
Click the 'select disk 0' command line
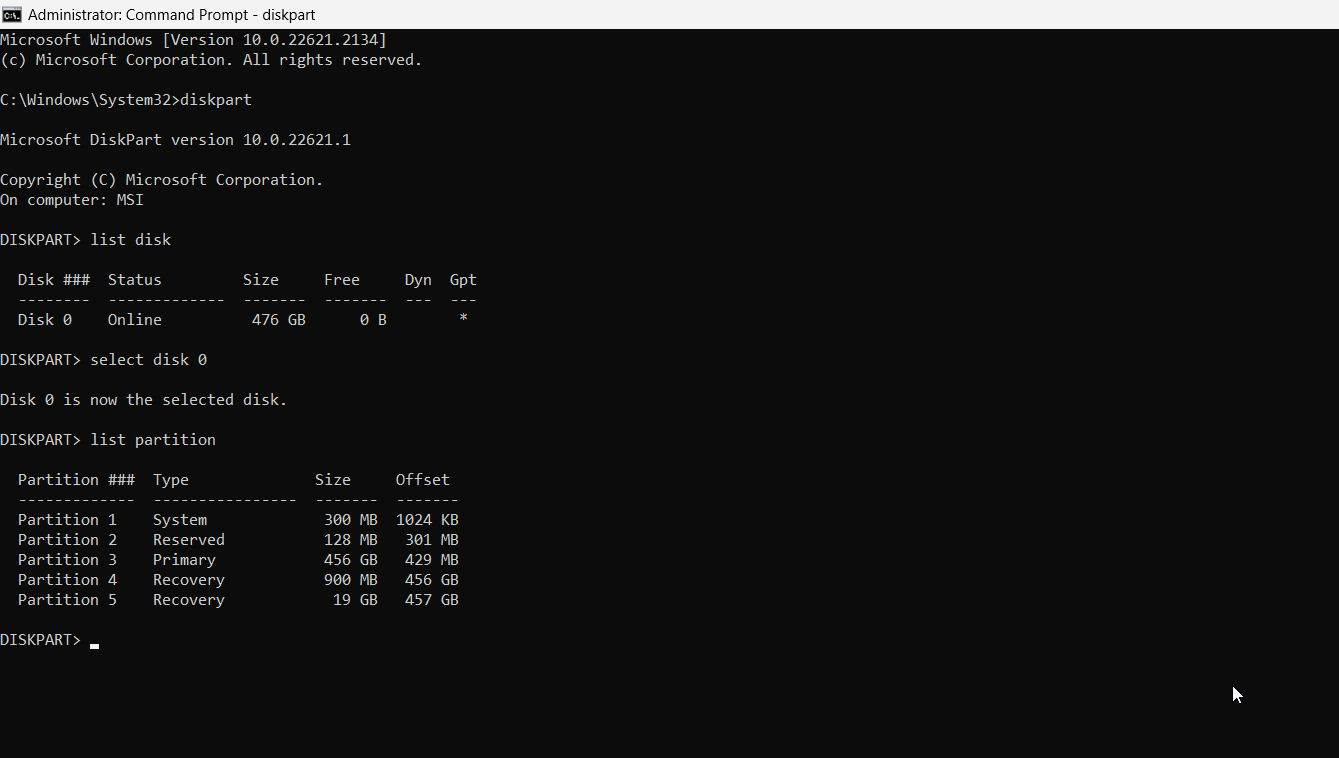(147, 359)
